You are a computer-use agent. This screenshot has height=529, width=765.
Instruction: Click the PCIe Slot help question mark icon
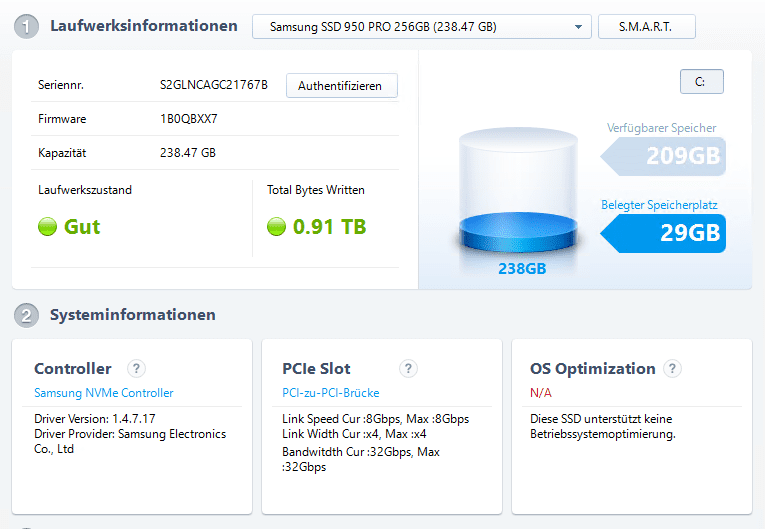[x=408, y=368]
